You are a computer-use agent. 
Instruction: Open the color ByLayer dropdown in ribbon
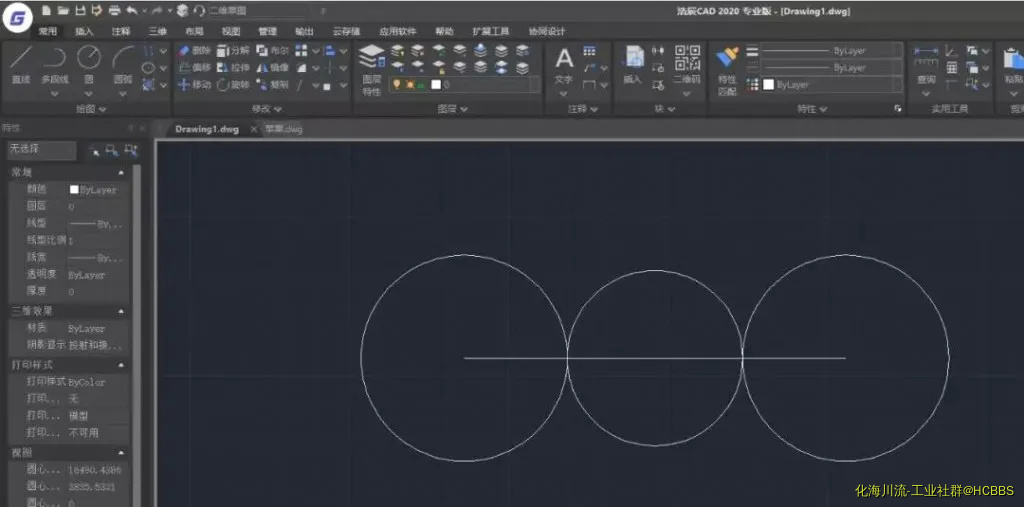(x=832, y=85)
